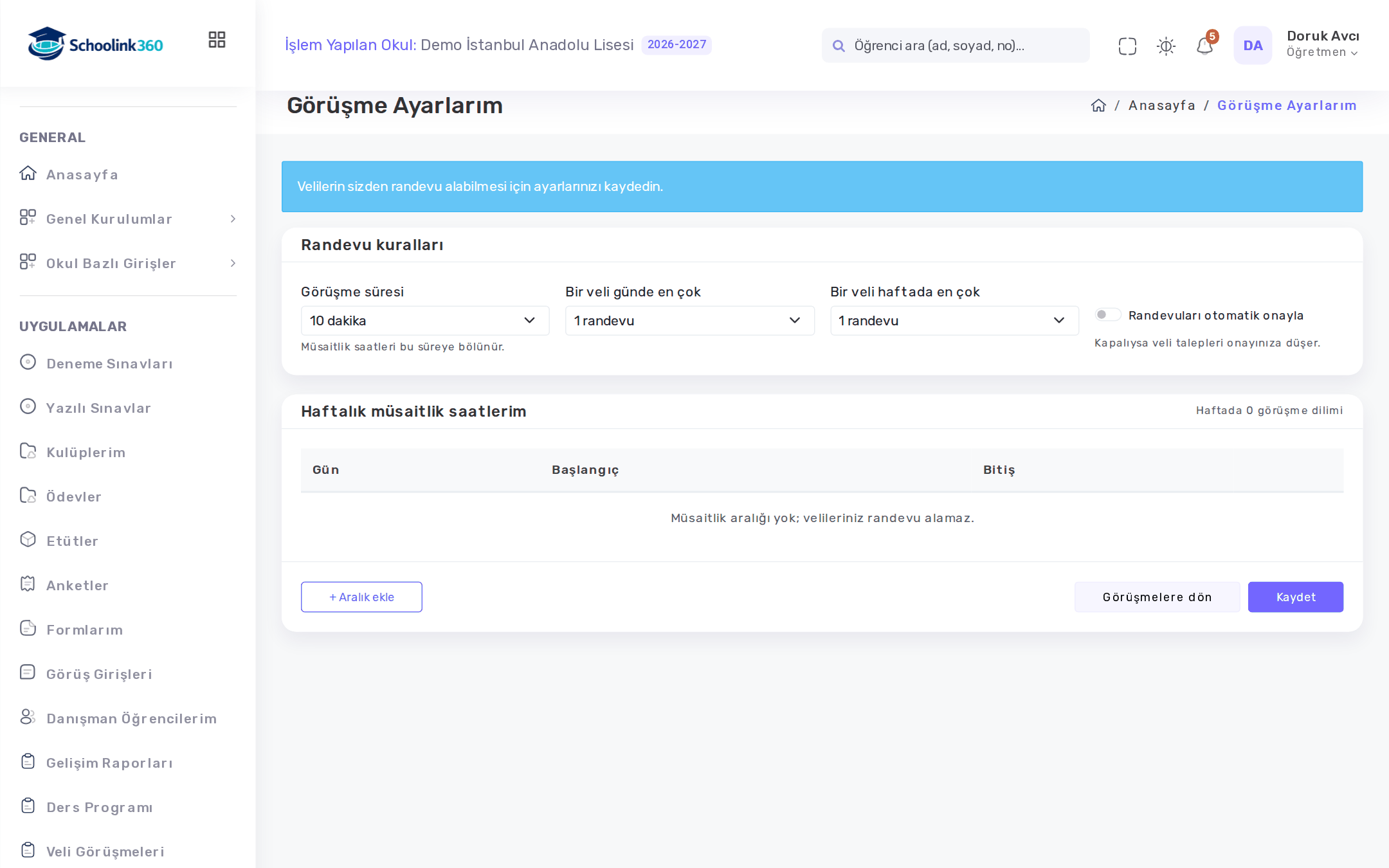Click the fullscreen icon in header
The width and height of the screenshot is (1389, 868).
point(1127,46)
